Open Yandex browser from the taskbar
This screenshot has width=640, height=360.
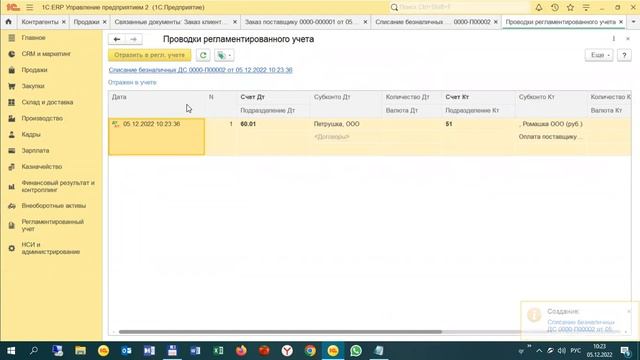point(287,351)
